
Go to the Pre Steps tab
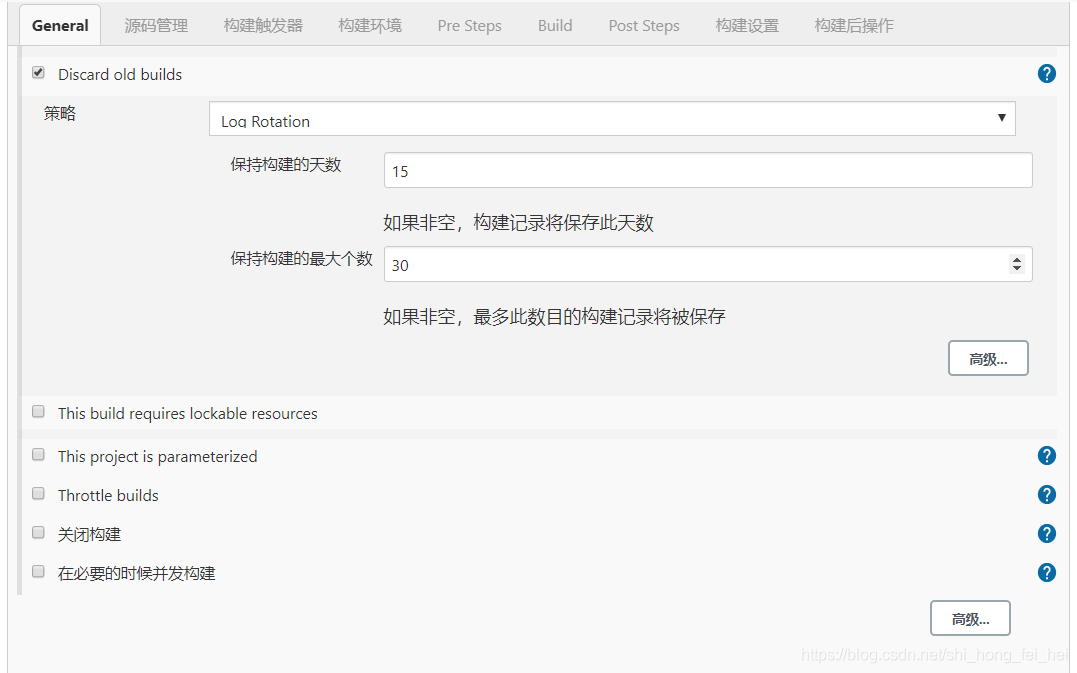(469, 25)
